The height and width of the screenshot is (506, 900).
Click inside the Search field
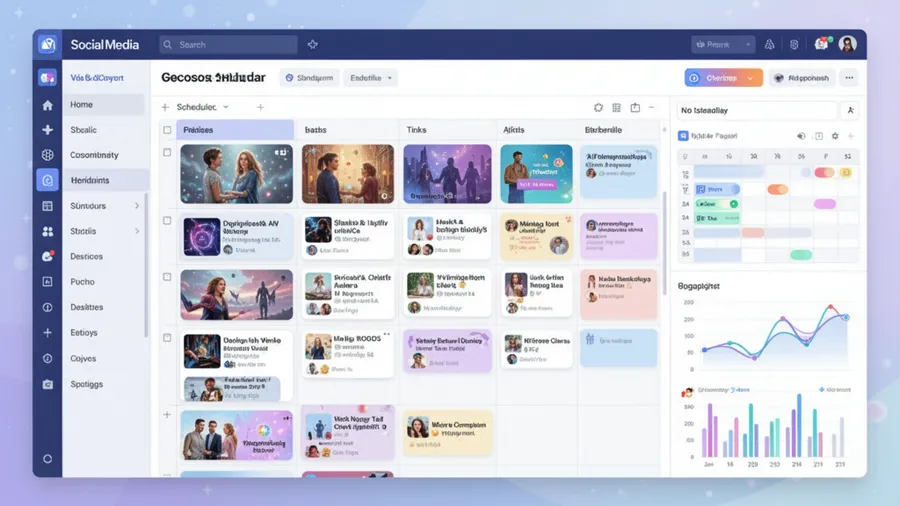pyautogui.click(x=228, y=44)
